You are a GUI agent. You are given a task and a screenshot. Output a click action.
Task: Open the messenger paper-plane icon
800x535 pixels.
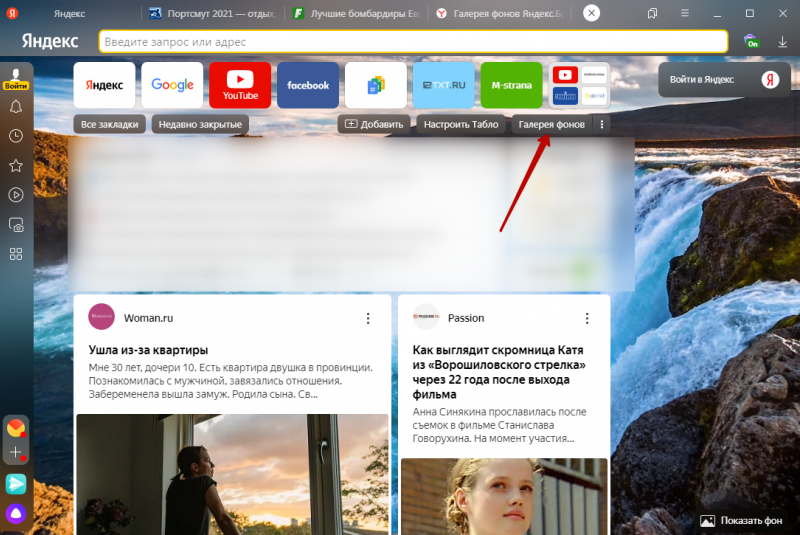(x=16, y=484)
